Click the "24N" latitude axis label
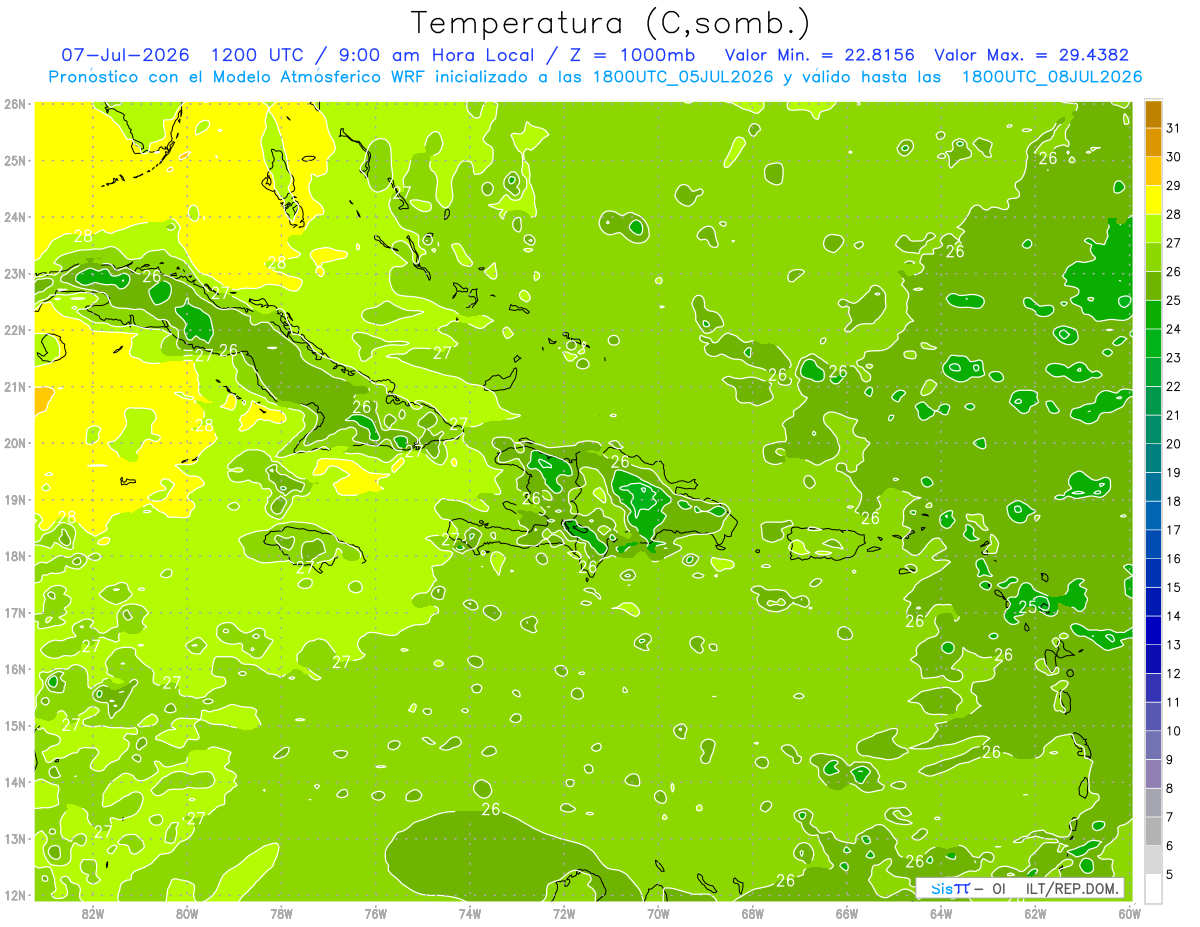 tap(14, 217)
